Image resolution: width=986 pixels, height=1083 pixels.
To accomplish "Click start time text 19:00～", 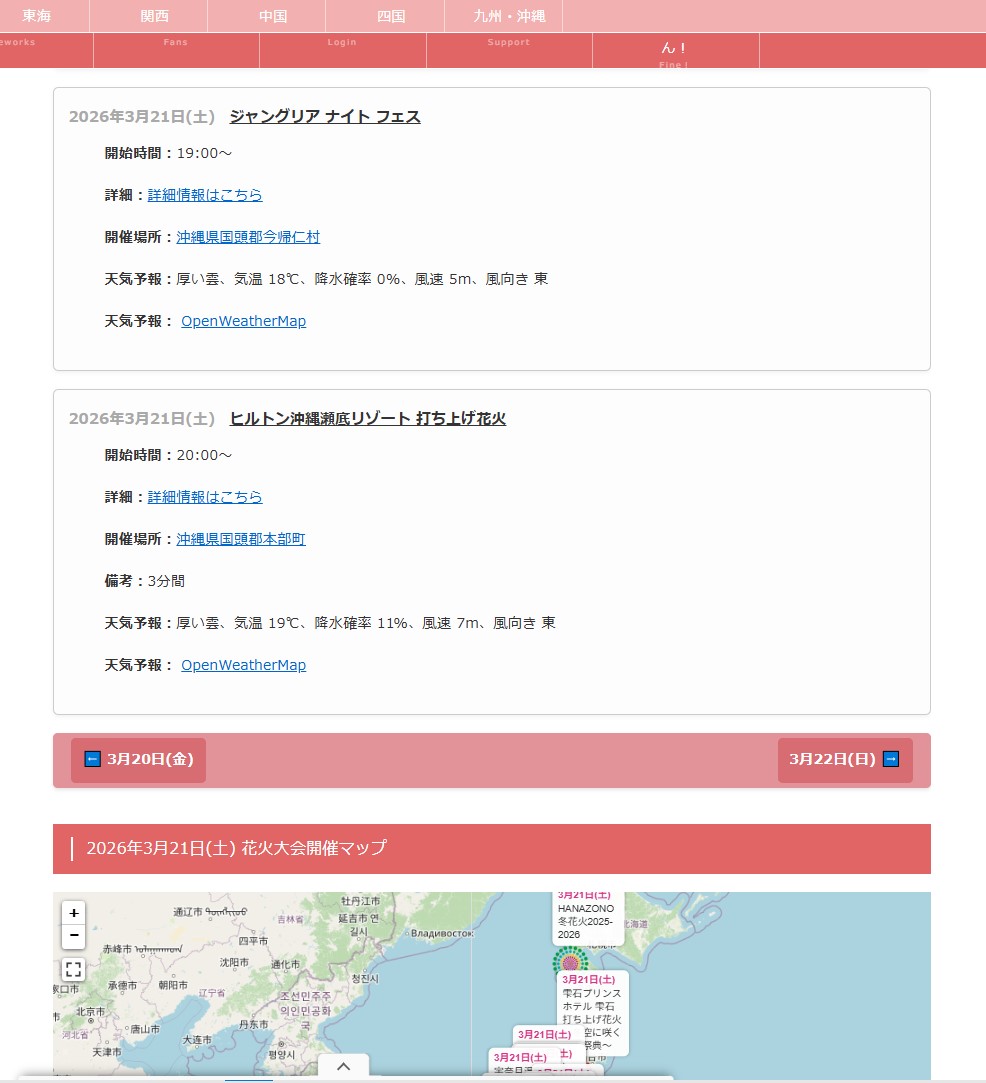I will pos(204,153).
